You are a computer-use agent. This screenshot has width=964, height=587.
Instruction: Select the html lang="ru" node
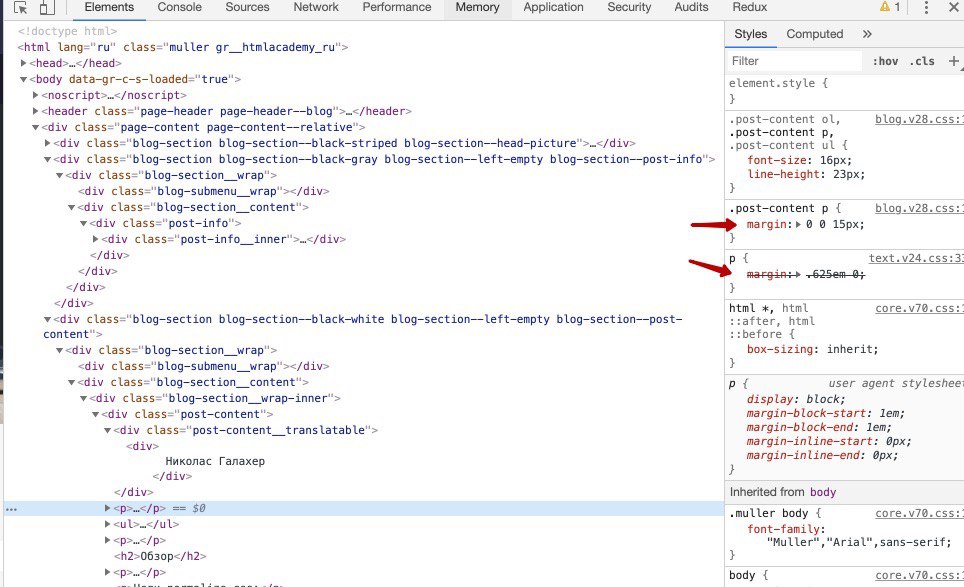tap(183, 47)
